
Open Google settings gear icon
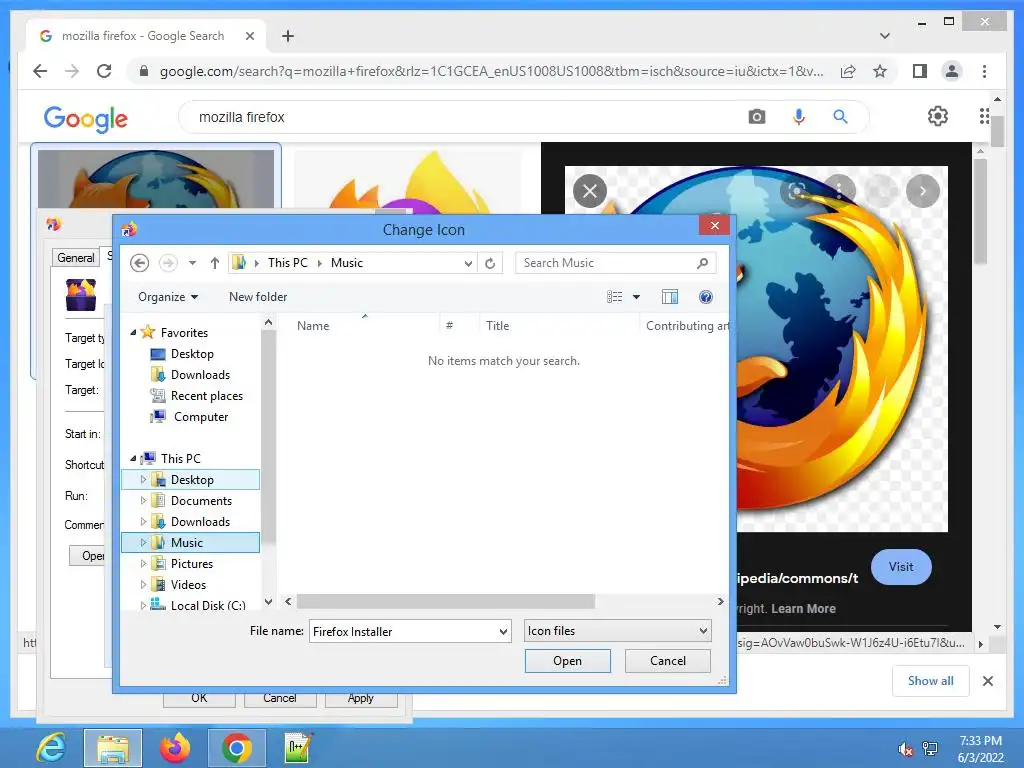click(x=938, y=116)
